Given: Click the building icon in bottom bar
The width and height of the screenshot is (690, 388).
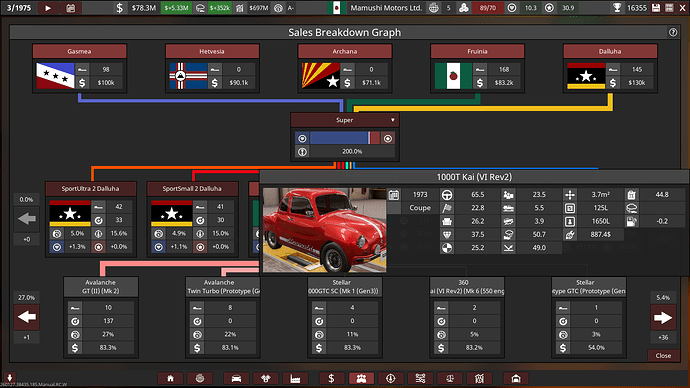Looking at the screenshot, I should [x=479, y=378].
